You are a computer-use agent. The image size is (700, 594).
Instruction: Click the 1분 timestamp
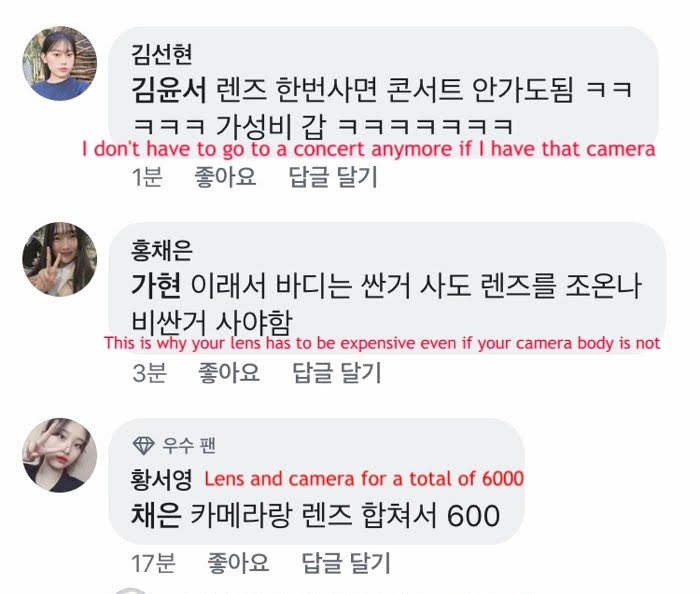click(147, 177)
